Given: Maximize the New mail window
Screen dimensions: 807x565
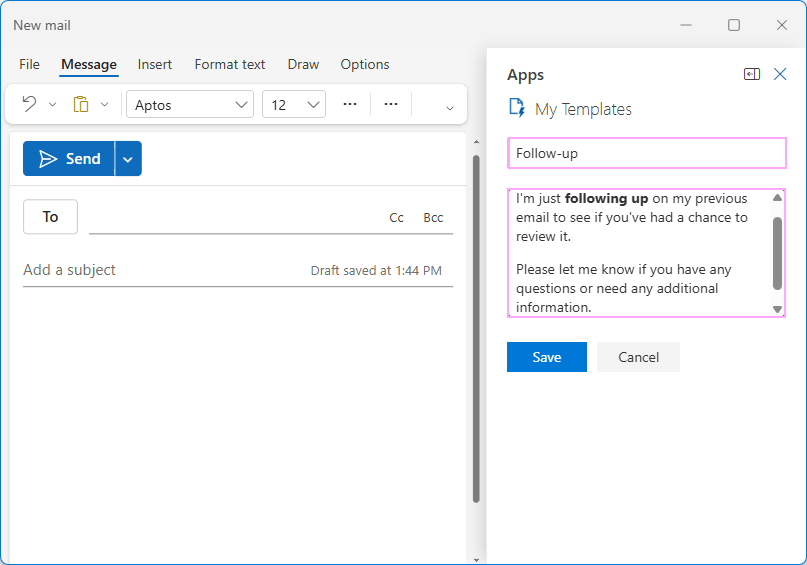Looking at the screenshot, I should pos(734,25).
